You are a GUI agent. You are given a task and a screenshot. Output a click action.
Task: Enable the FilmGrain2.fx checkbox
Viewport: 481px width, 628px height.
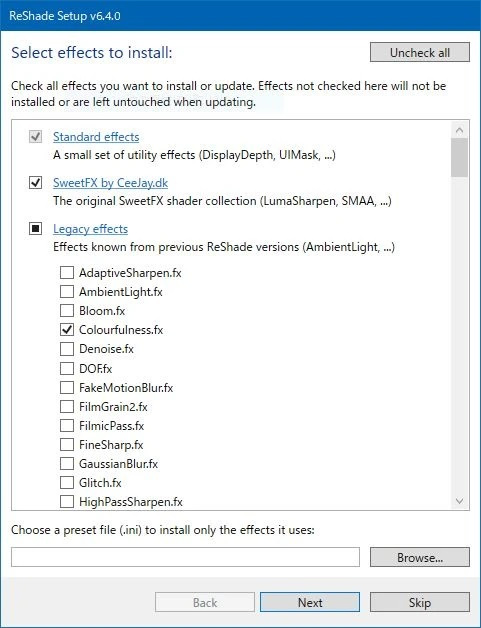(67, 407)
